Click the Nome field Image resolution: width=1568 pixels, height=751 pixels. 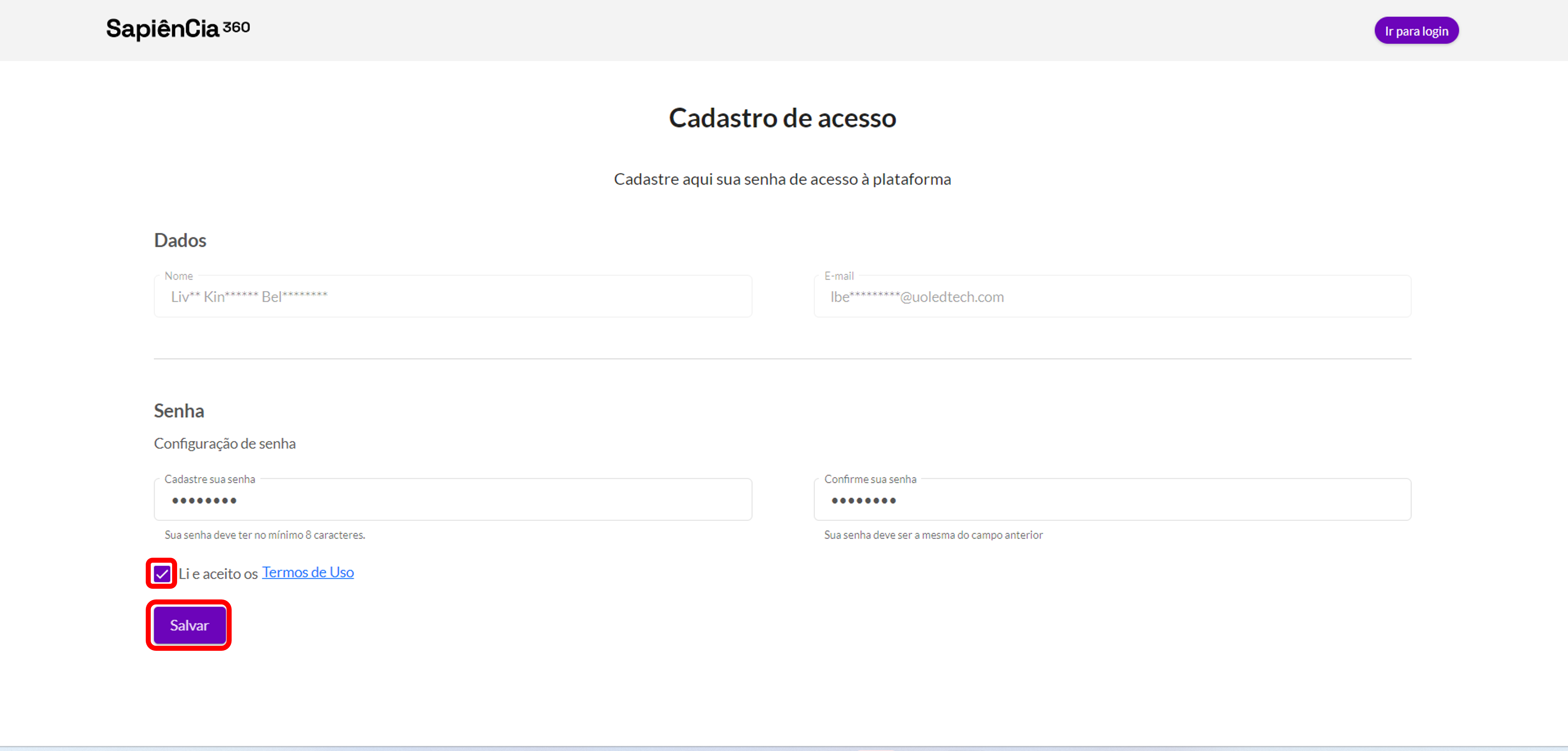click(x=453, y=297)
